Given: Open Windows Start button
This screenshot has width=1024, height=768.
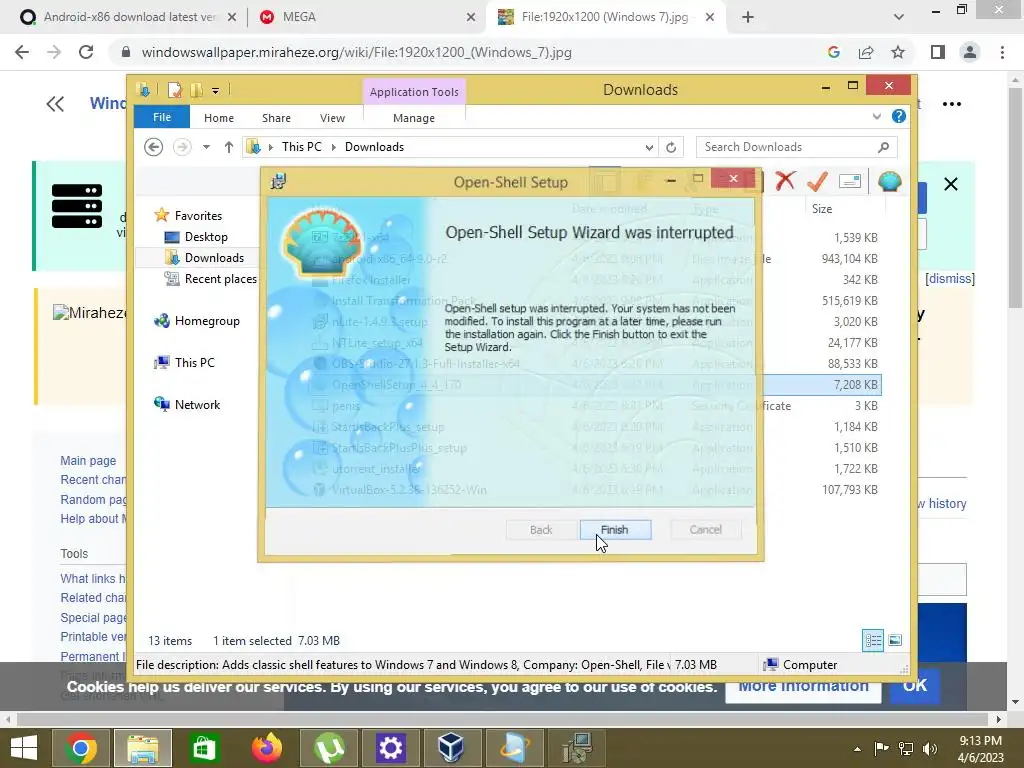Looking at the screenshot, I should pyautogui.click(x=24, y=748).
